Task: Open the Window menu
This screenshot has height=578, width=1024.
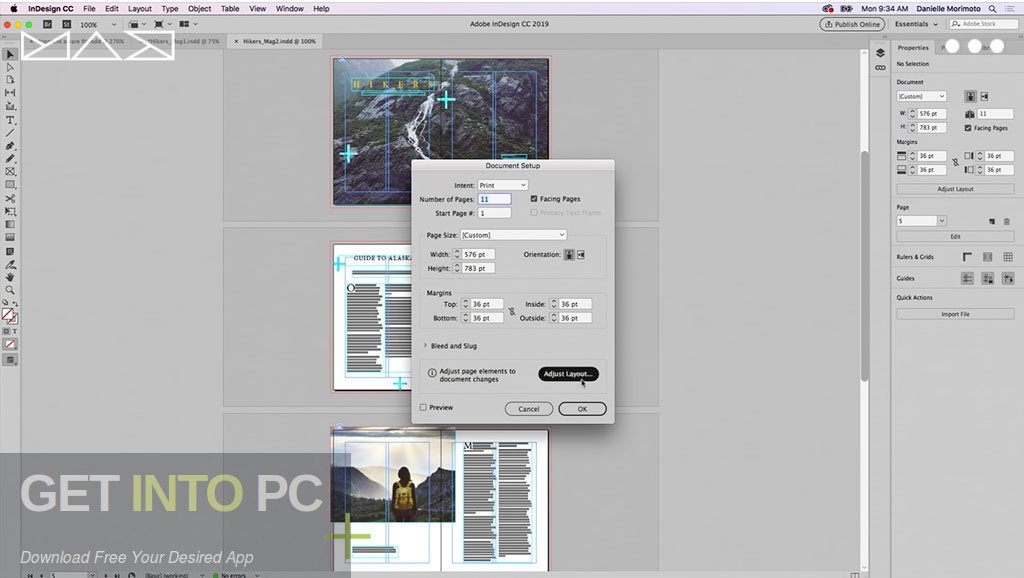Action: click(x=289, y=8)
